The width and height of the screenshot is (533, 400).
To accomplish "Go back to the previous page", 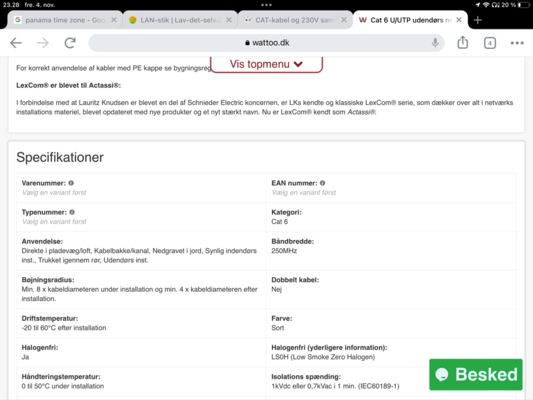I will pos(16,43).
